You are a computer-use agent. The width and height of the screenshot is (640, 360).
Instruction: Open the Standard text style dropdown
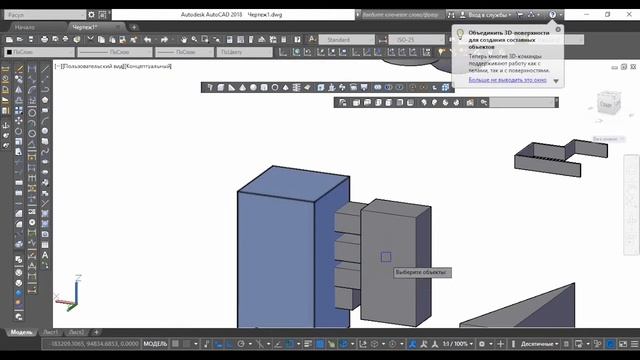pos(346,40)
